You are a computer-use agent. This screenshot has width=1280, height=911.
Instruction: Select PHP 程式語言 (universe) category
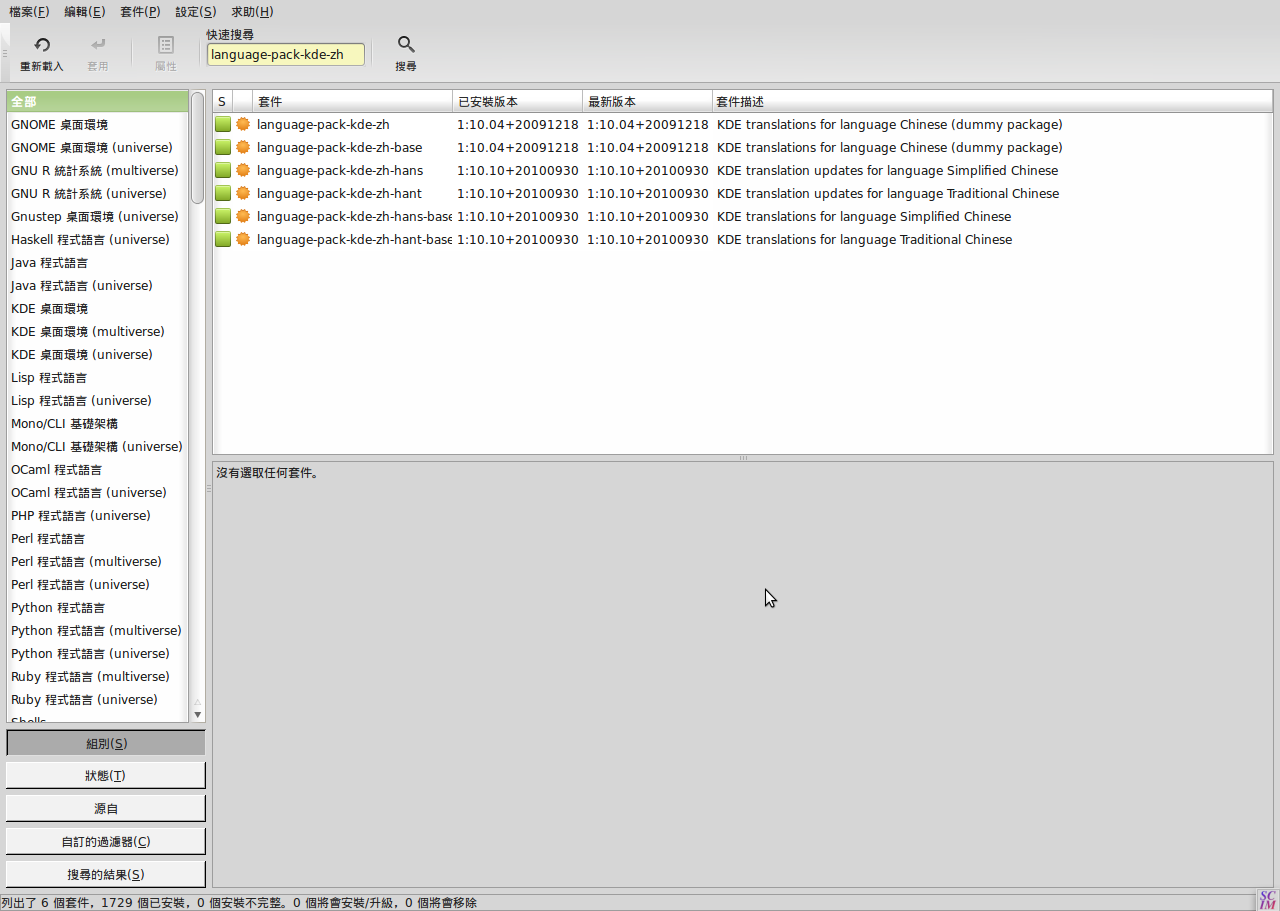pyautogui.click(x=97, y=516)
